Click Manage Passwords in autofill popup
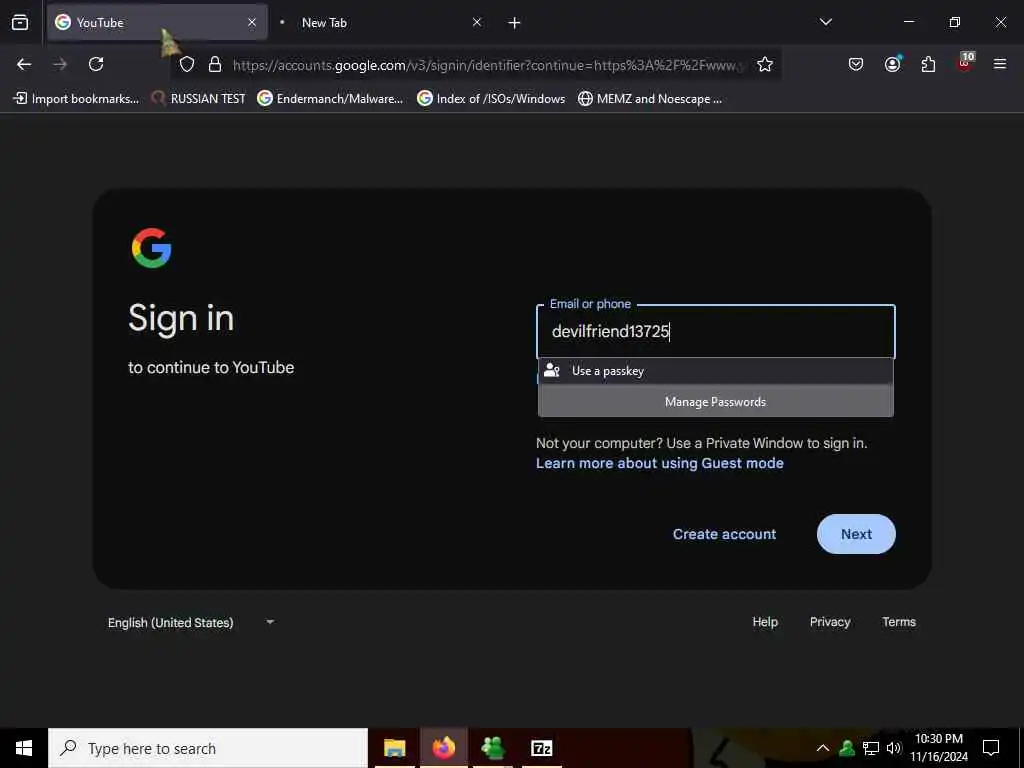The width and height of the screenshot is (1024, 768). [x=716, y=402]
